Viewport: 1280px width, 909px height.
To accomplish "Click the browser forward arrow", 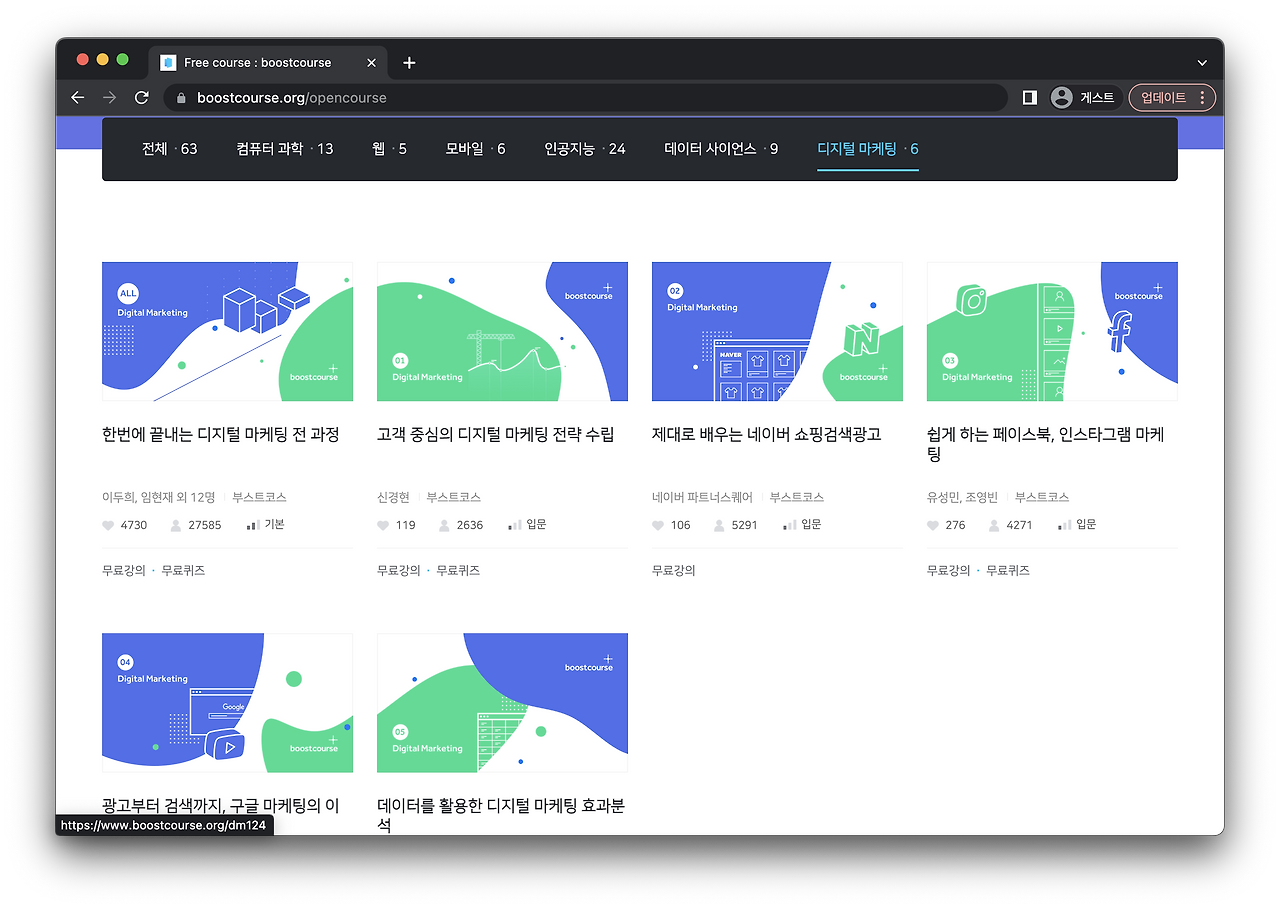I will point(109,97).
